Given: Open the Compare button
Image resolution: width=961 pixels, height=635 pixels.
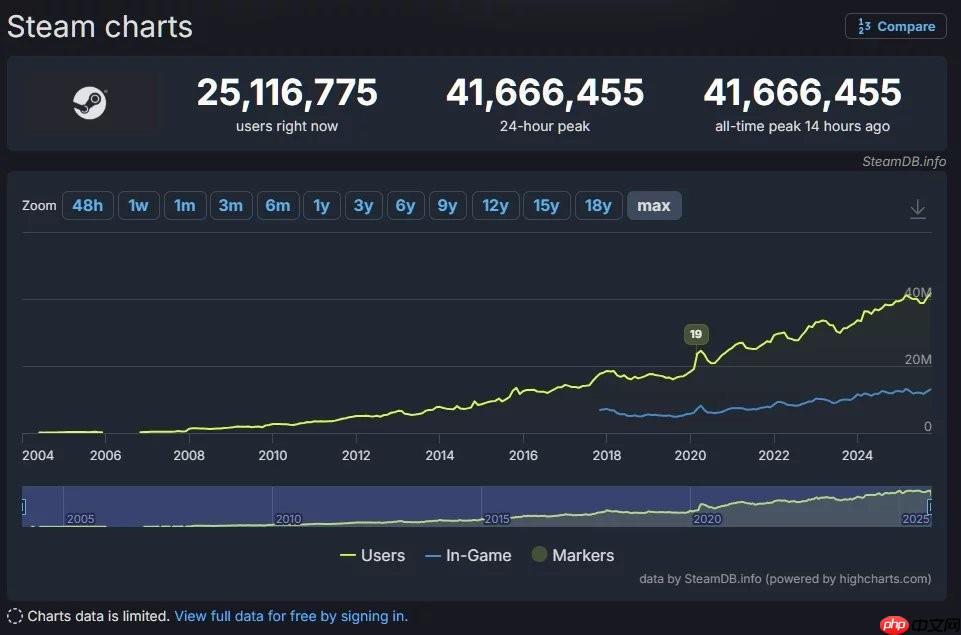Looking at the screenshot, I should [895, 27].
